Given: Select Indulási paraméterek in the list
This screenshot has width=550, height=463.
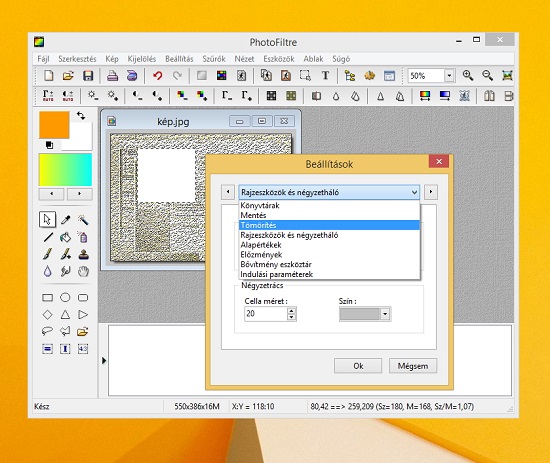Looking at the screenshot, I should (x=329, y=274).
